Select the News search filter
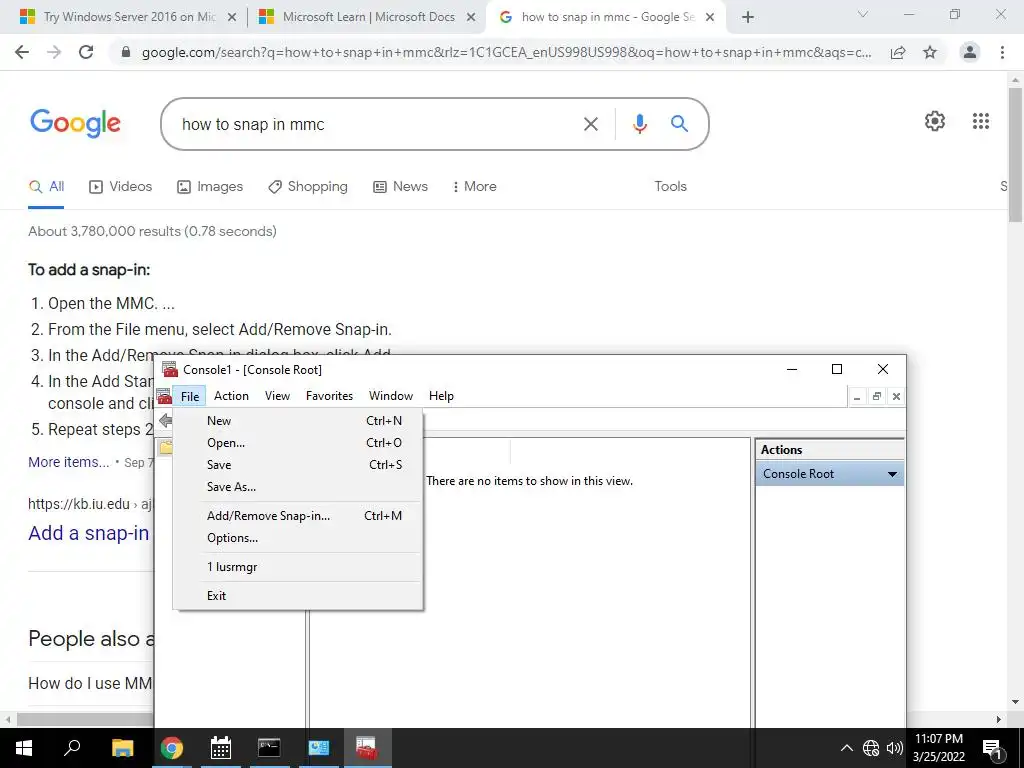This screenshot has height=768, width=1024. (x=400, y=187)
